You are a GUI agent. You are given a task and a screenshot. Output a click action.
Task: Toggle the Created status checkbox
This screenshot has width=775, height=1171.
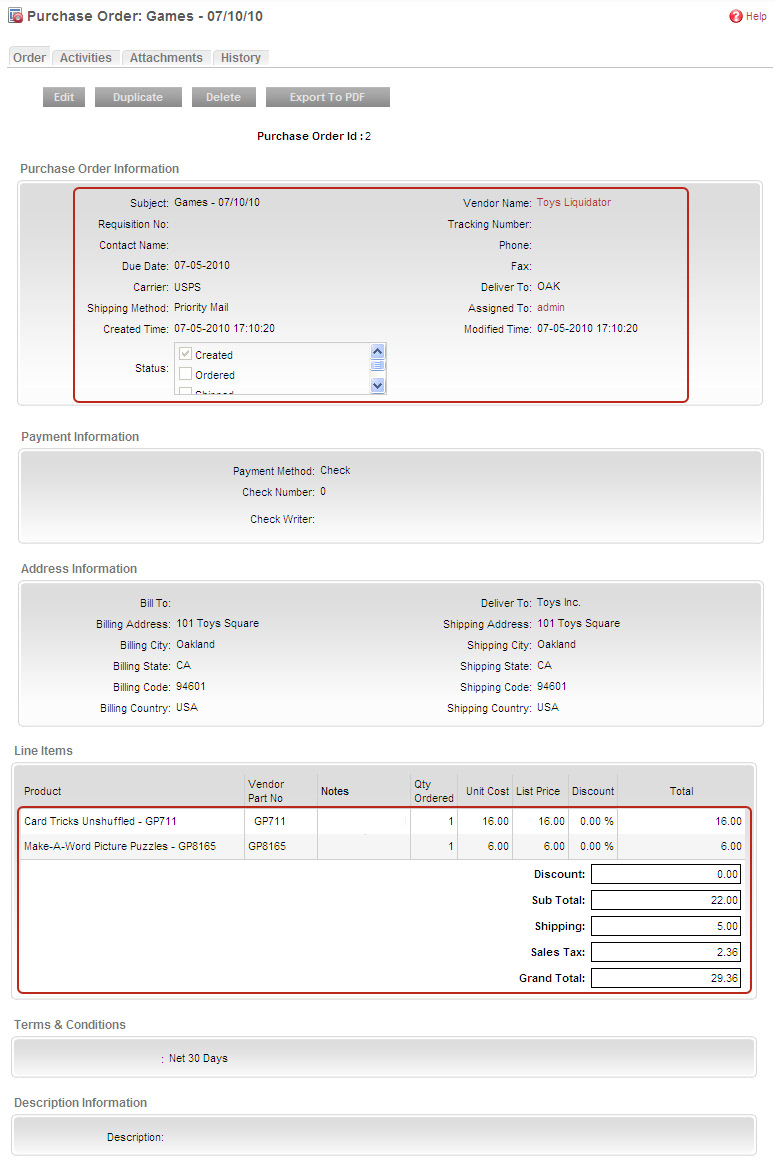(186, 354)
